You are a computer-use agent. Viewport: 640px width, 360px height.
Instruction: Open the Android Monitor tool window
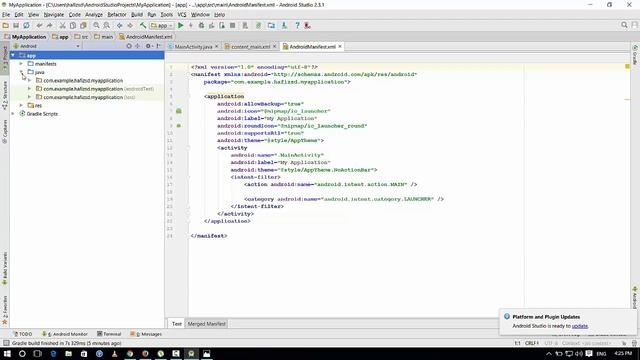tap(65, 334)
